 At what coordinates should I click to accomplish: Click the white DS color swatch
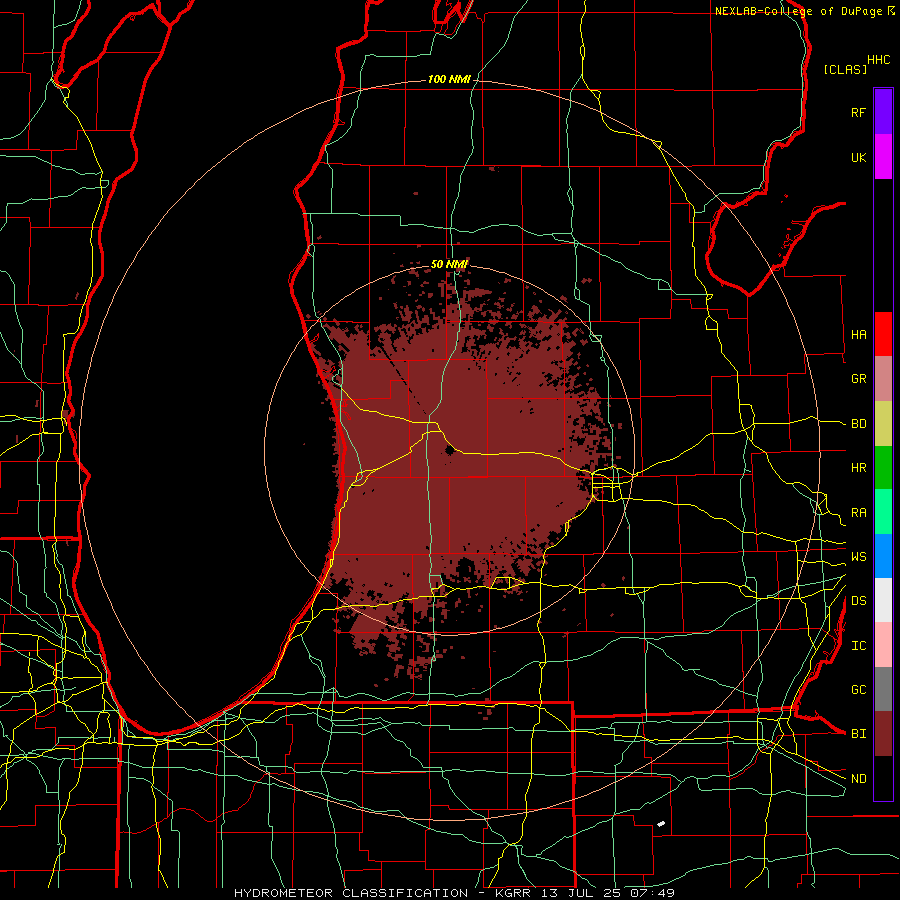pos(883,600)
